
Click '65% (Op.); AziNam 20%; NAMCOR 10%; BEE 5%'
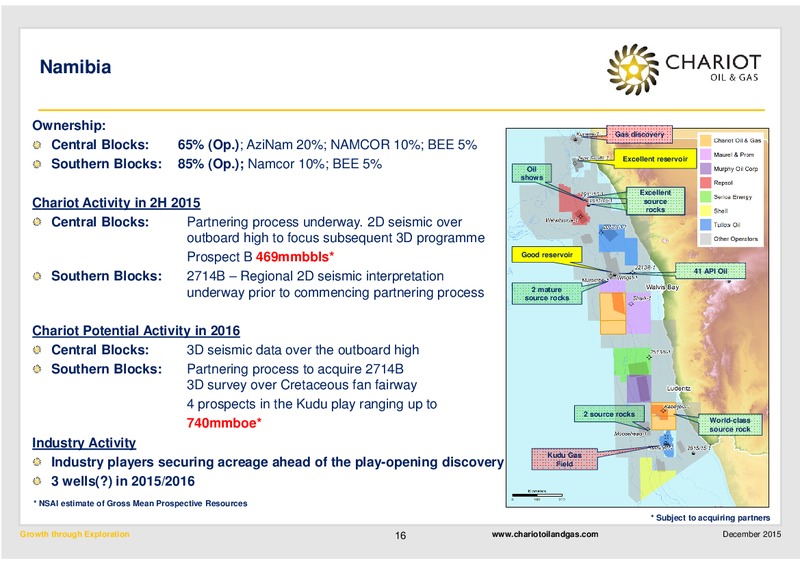click(x=327, y=145)
